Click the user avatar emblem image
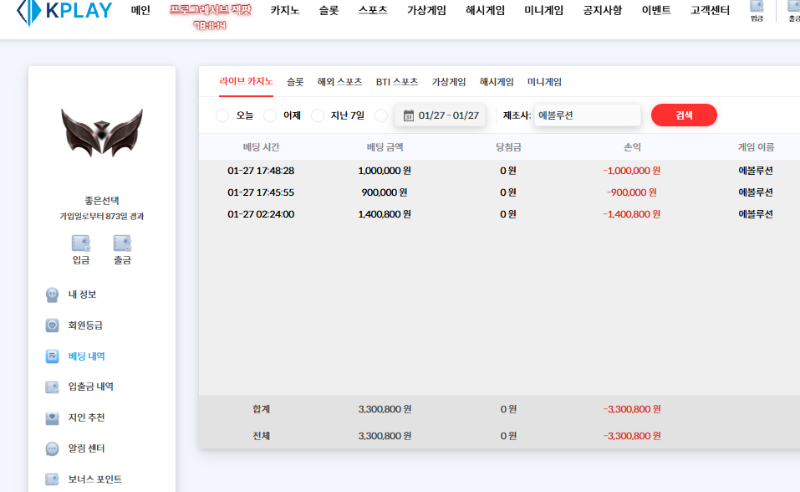800x492 pixels. (102, 134)
